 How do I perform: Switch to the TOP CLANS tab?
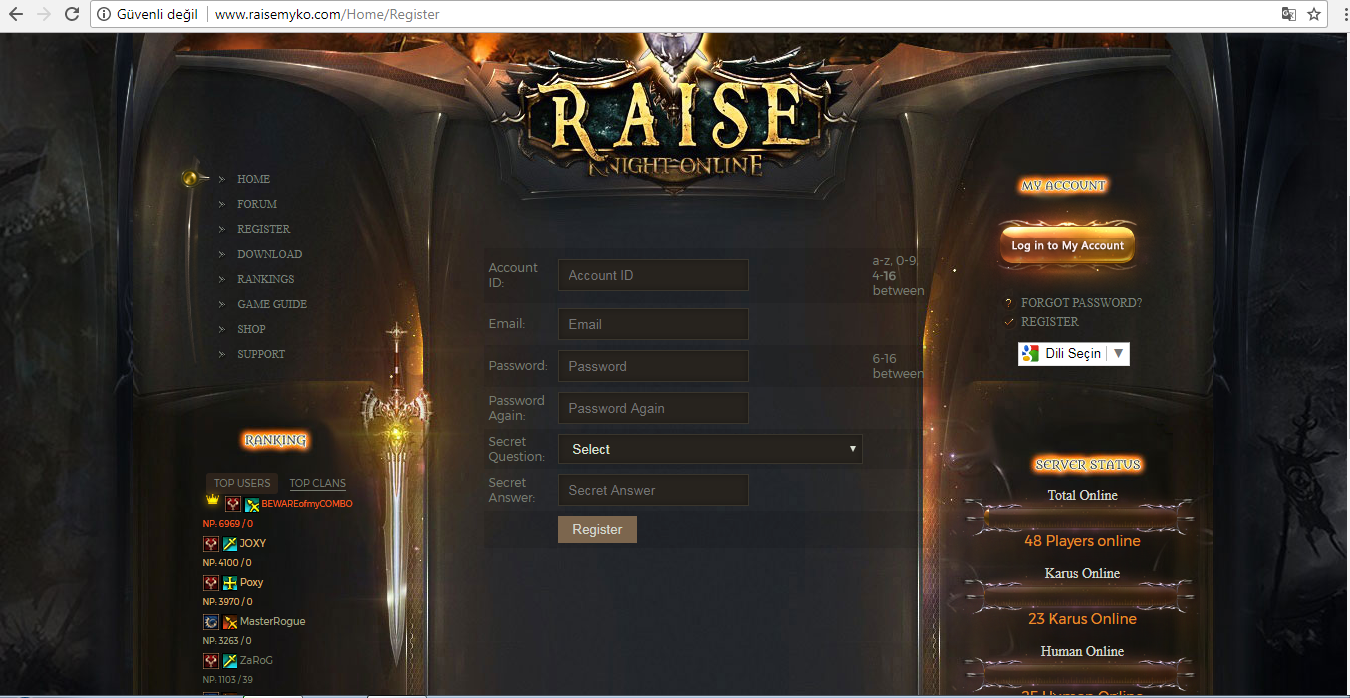[x=317, y=483]
